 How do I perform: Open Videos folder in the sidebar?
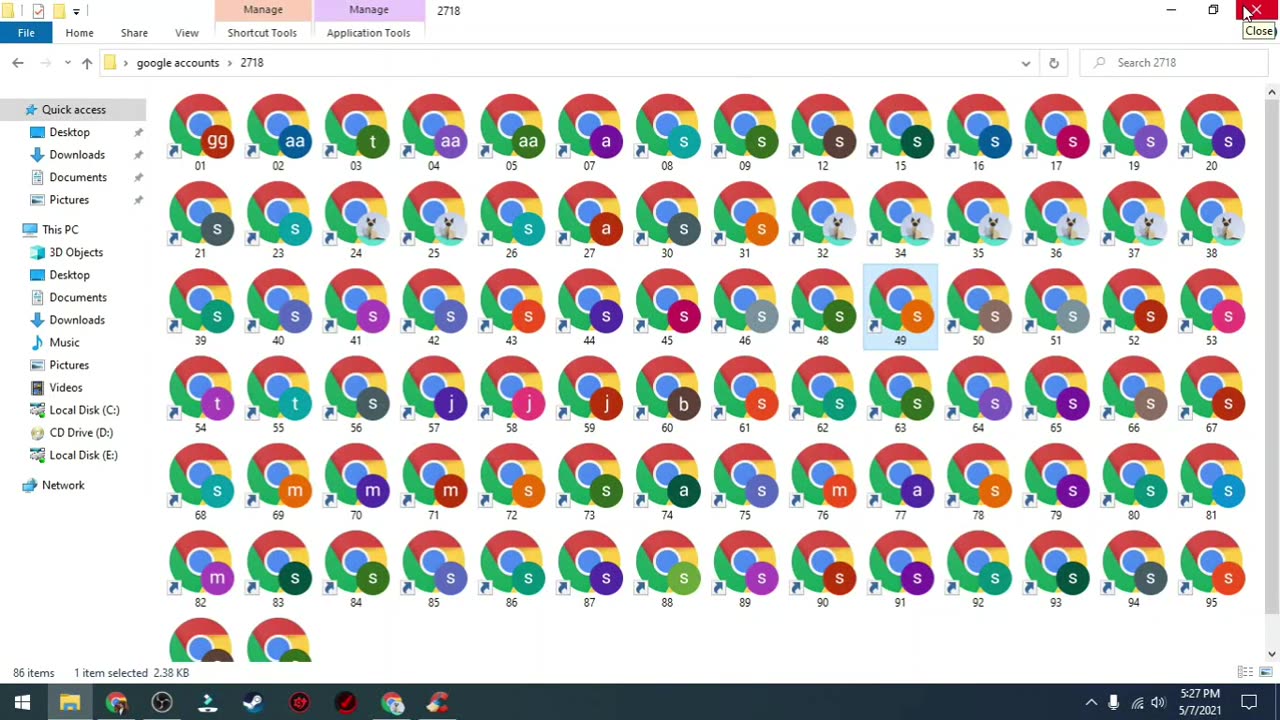pos(66,387)
